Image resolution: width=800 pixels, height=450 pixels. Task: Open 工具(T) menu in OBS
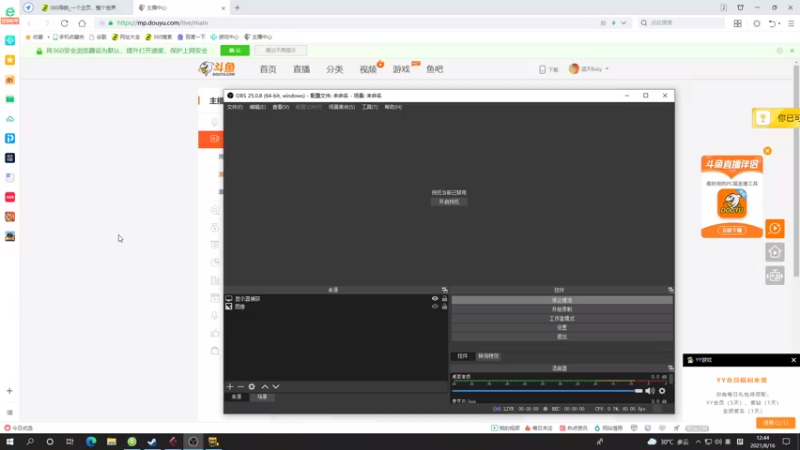coord(369,107)
